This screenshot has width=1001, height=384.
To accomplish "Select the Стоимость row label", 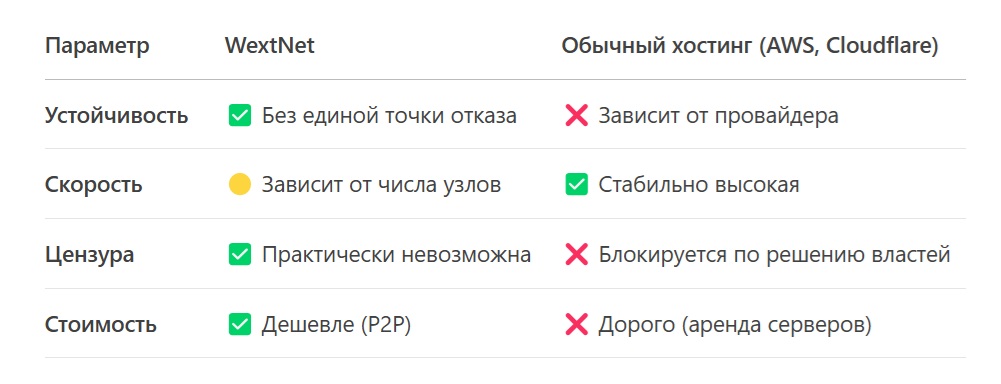I will [x=100, y=325].
